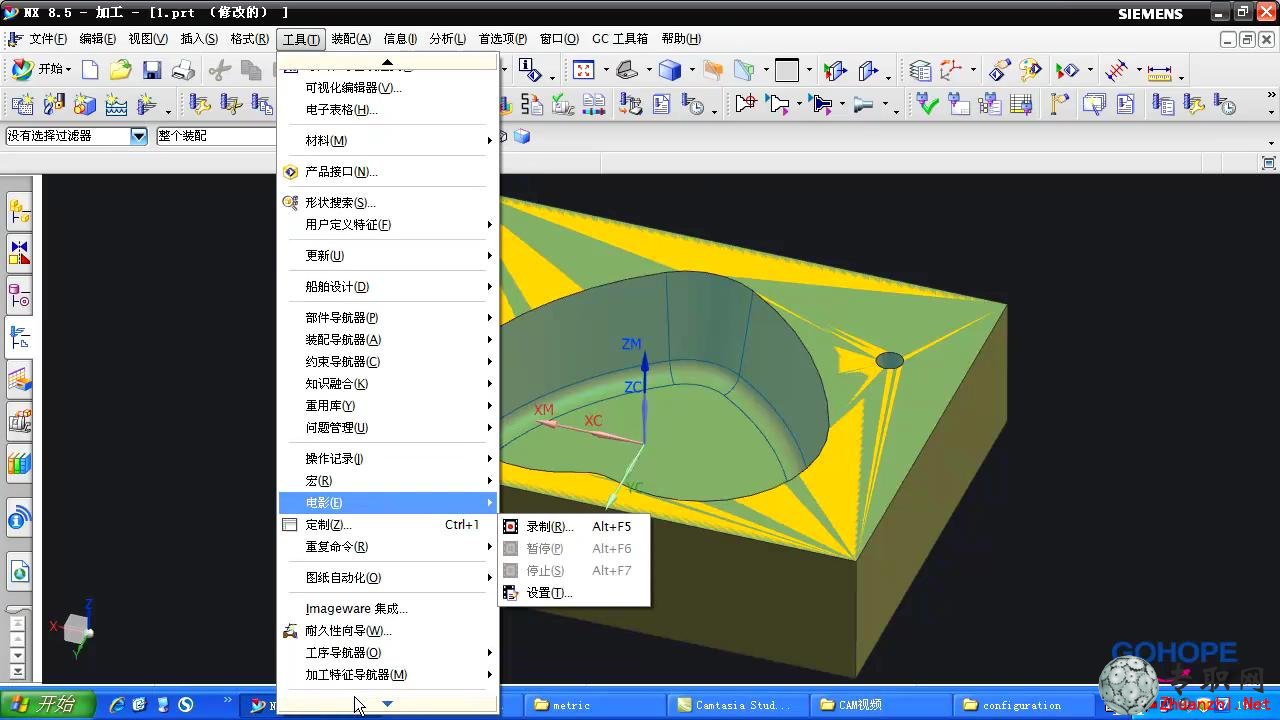Screen dimensions: 1280x720
Task: Click the Create Method icon
Action: point(116,104)
